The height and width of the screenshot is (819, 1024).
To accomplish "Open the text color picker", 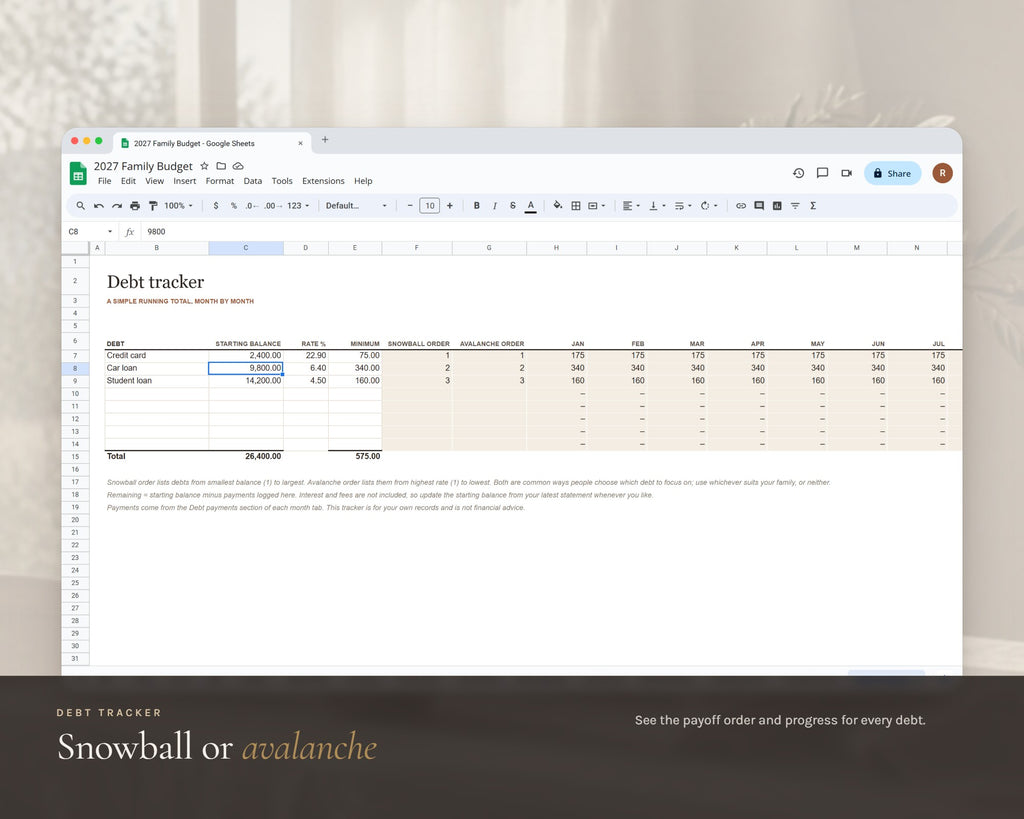I will (x=531, y=206).
